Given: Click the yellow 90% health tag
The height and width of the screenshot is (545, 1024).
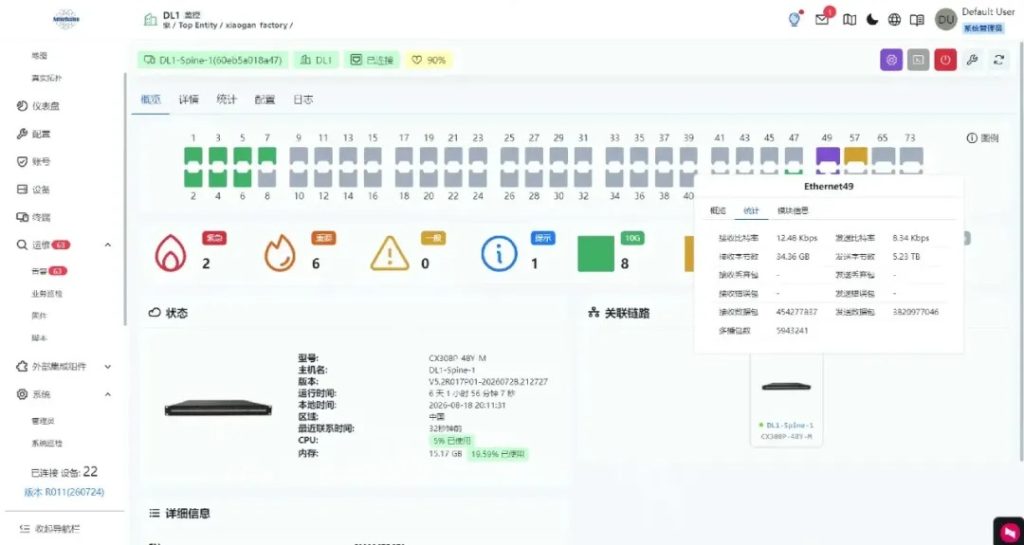Looking at the screenshot, I should tap(428, 60).
